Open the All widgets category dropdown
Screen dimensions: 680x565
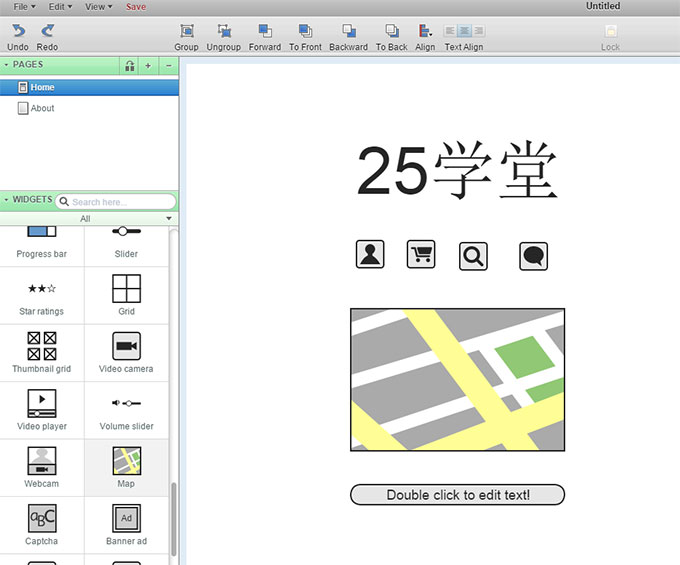pyautogui.click(x=88, y=219)
